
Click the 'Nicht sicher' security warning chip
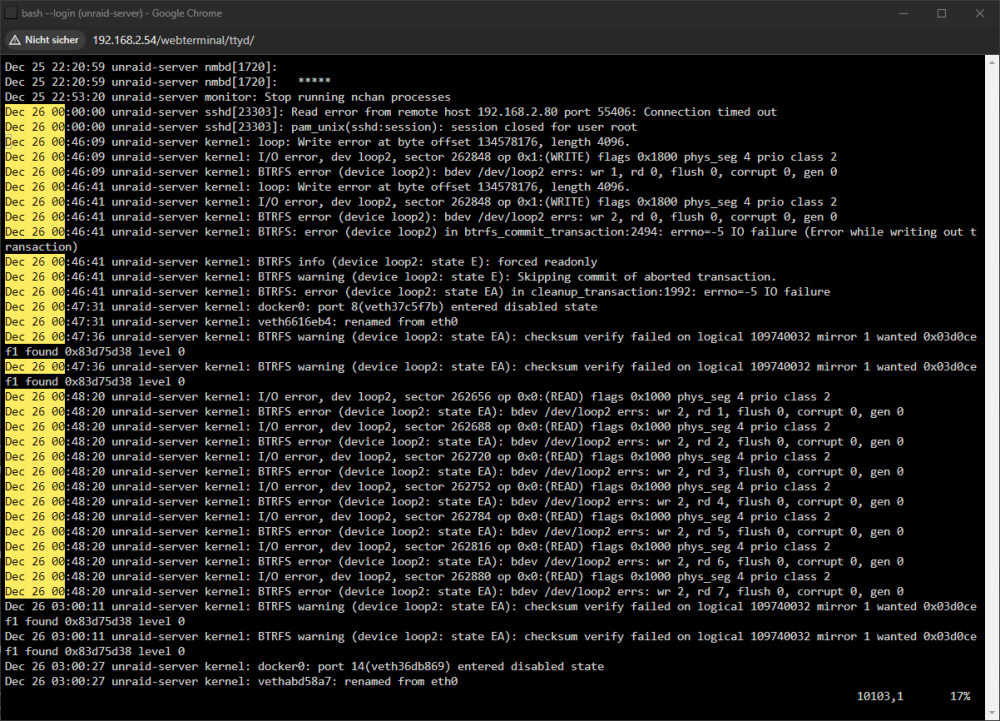coord(45,40)
